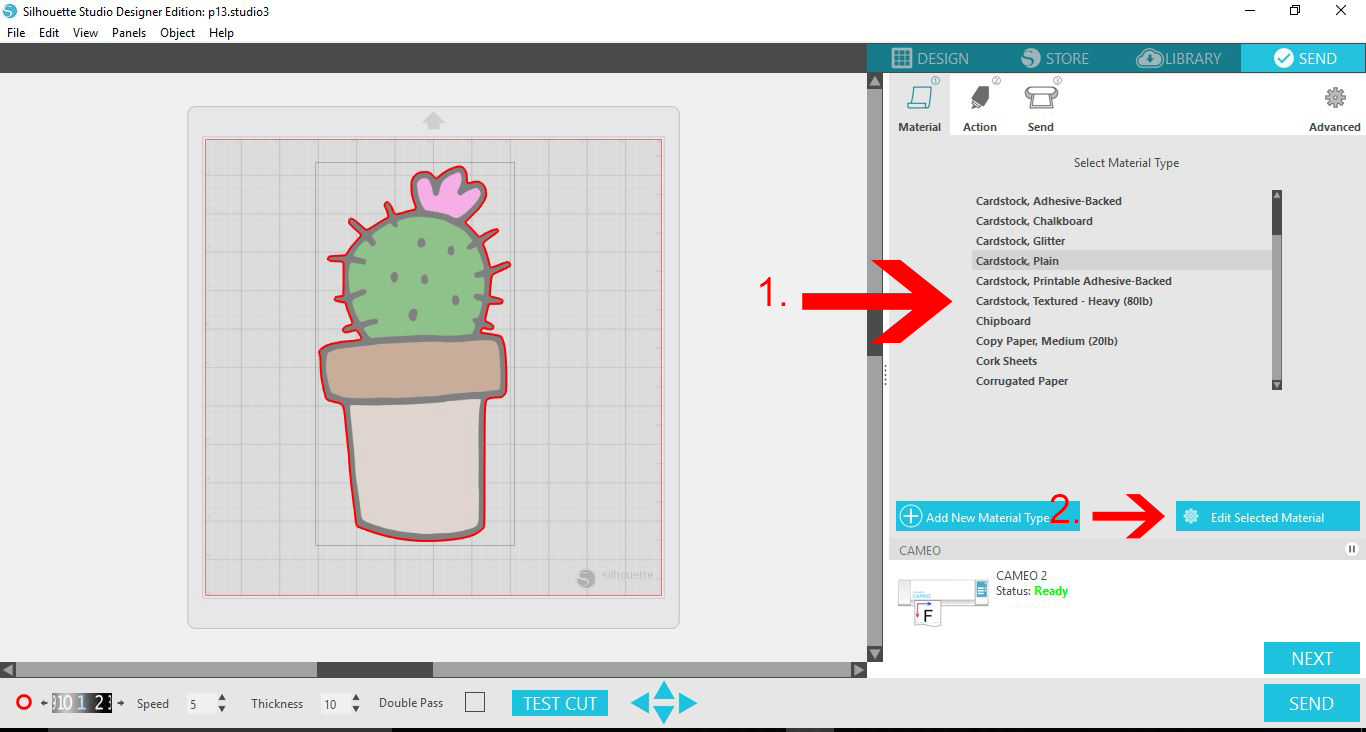Viewport: 1366px width, 732px height.
Task: Nudge blade position right arrow
Action: click(687, 703)
